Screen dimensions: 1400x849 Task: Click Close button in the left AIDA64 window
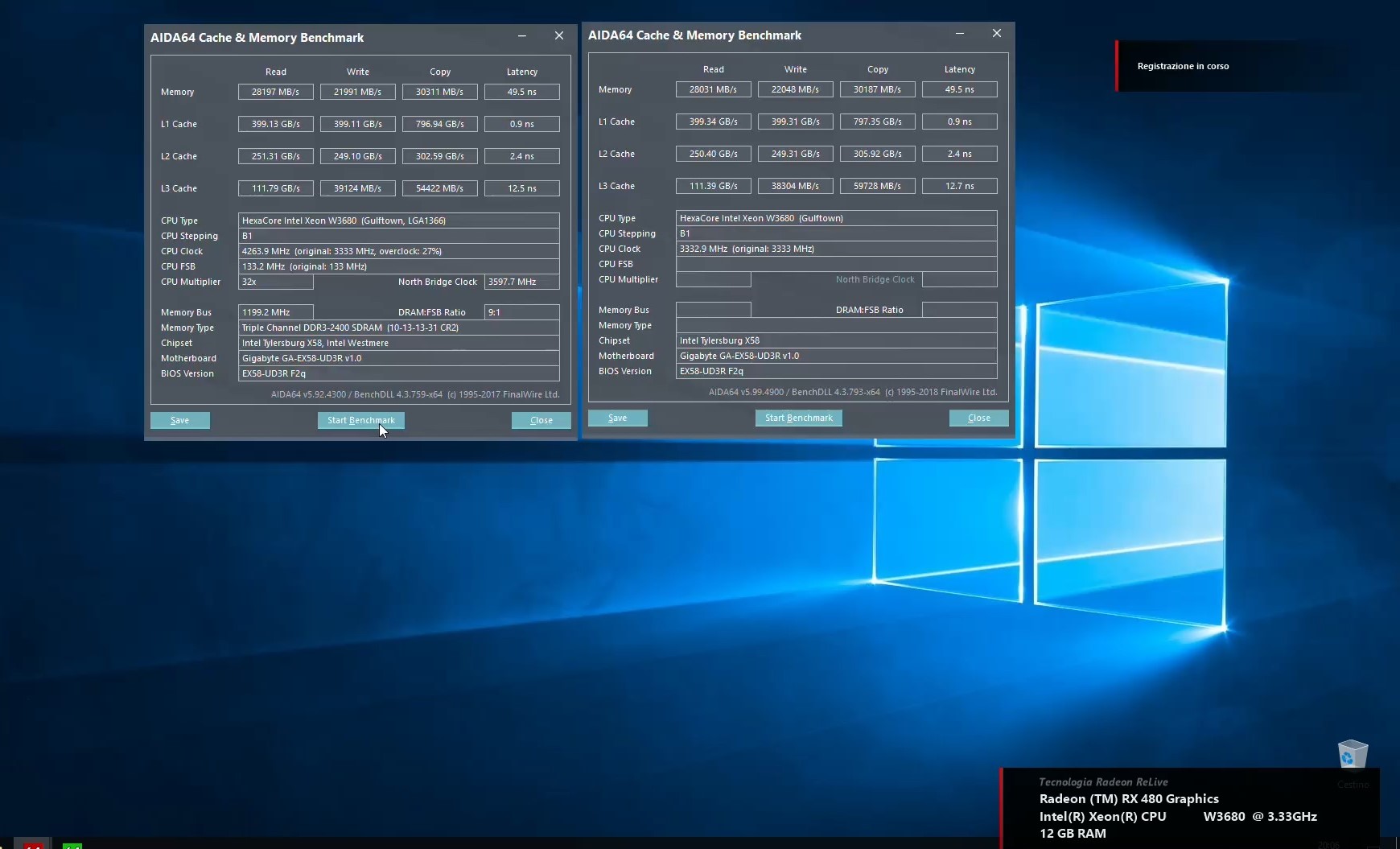[x=541, y=420]
